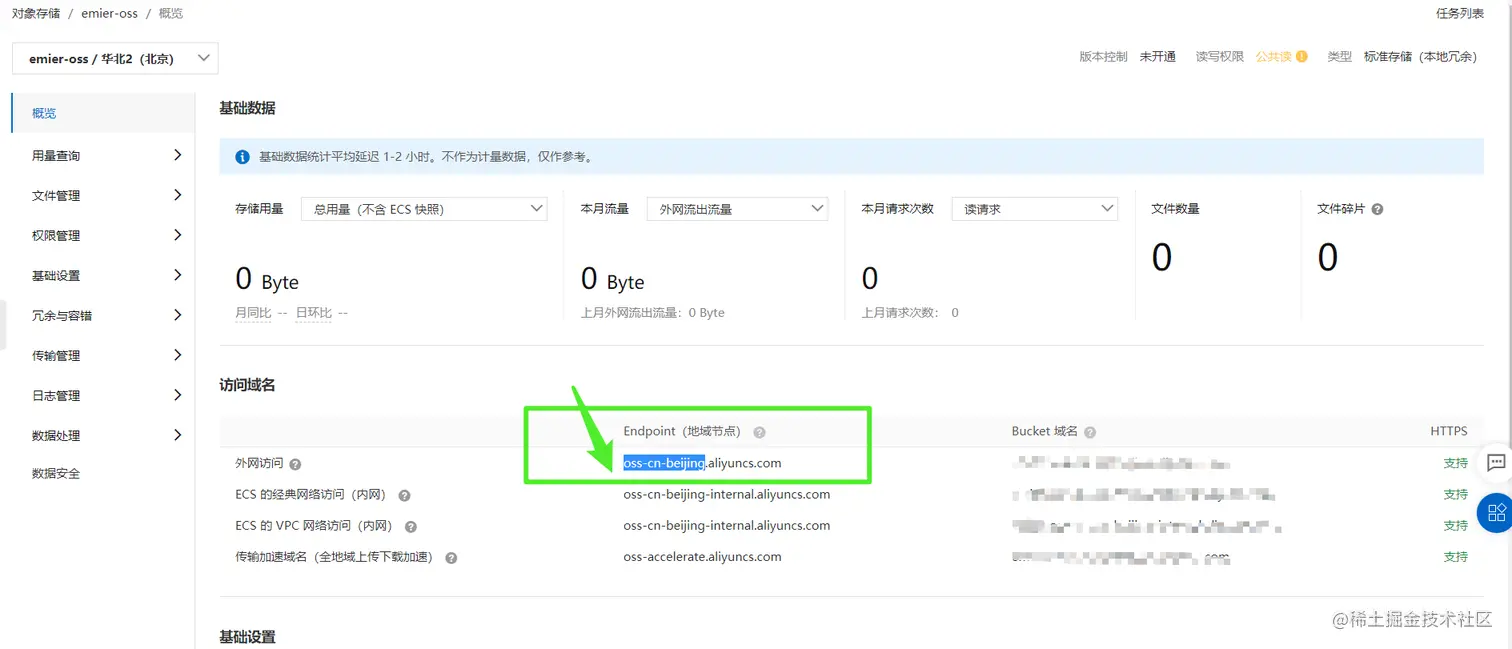
Task: Go to 对象存储 breadcrumb
Action: click(x=36, y=13)
